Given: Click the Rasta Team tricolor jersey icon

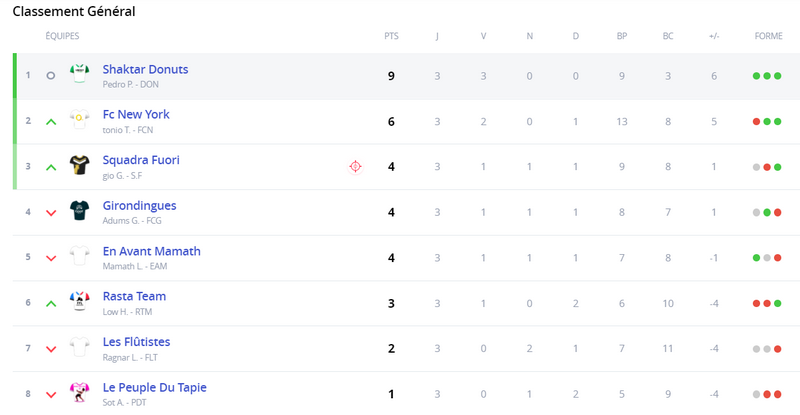Looking at the screenshot, I should (80, 301).
